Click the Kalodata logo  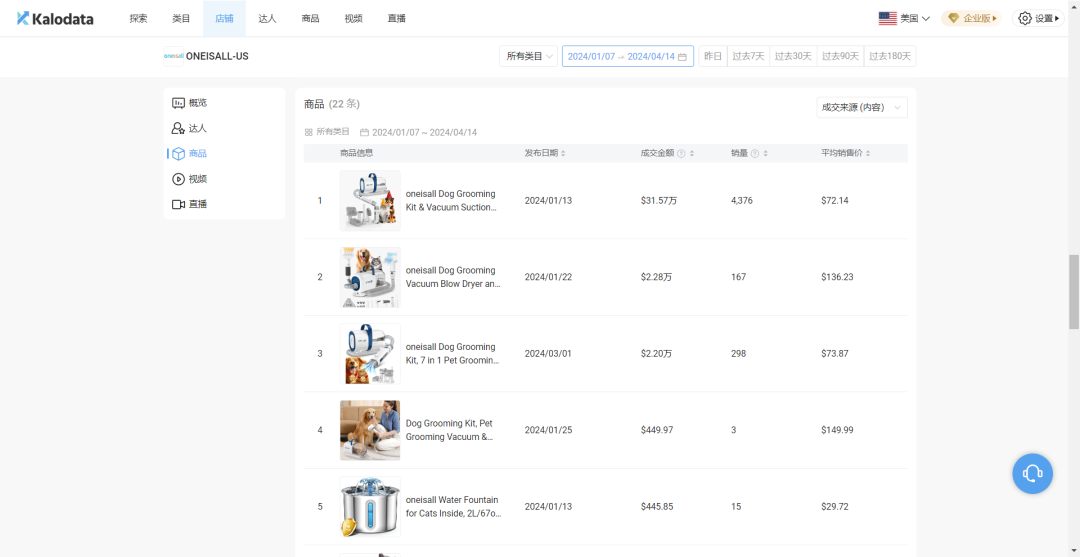coord(55,18)
